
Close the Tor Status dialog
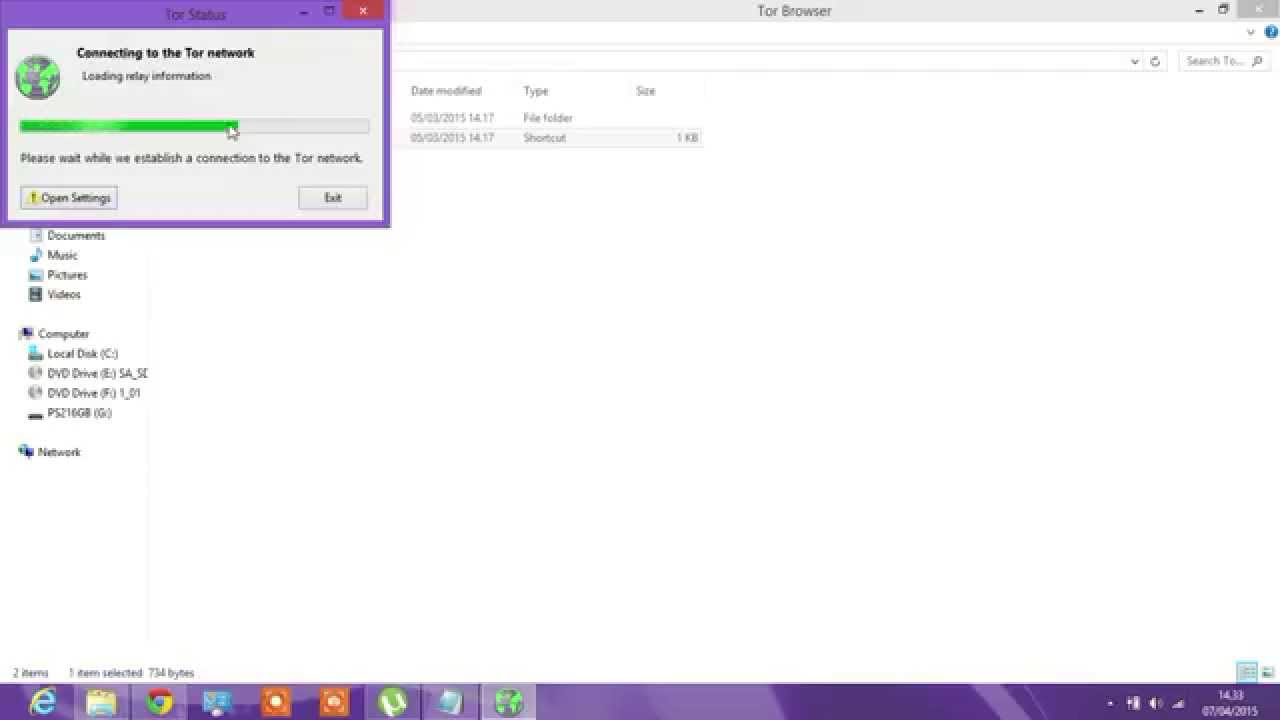[362, 11]
